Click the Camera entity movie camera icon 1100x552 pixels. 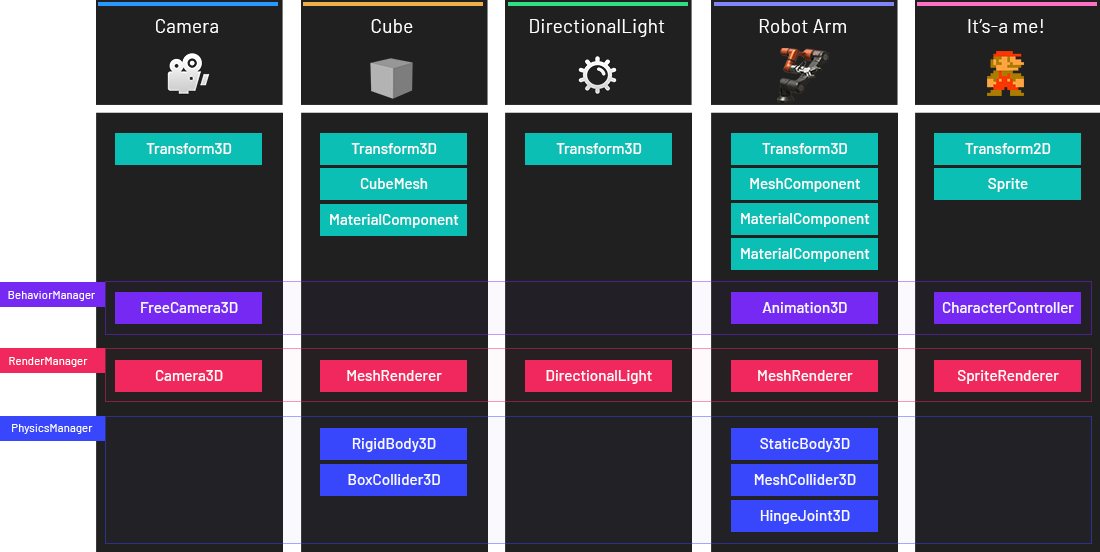point(187,75)
